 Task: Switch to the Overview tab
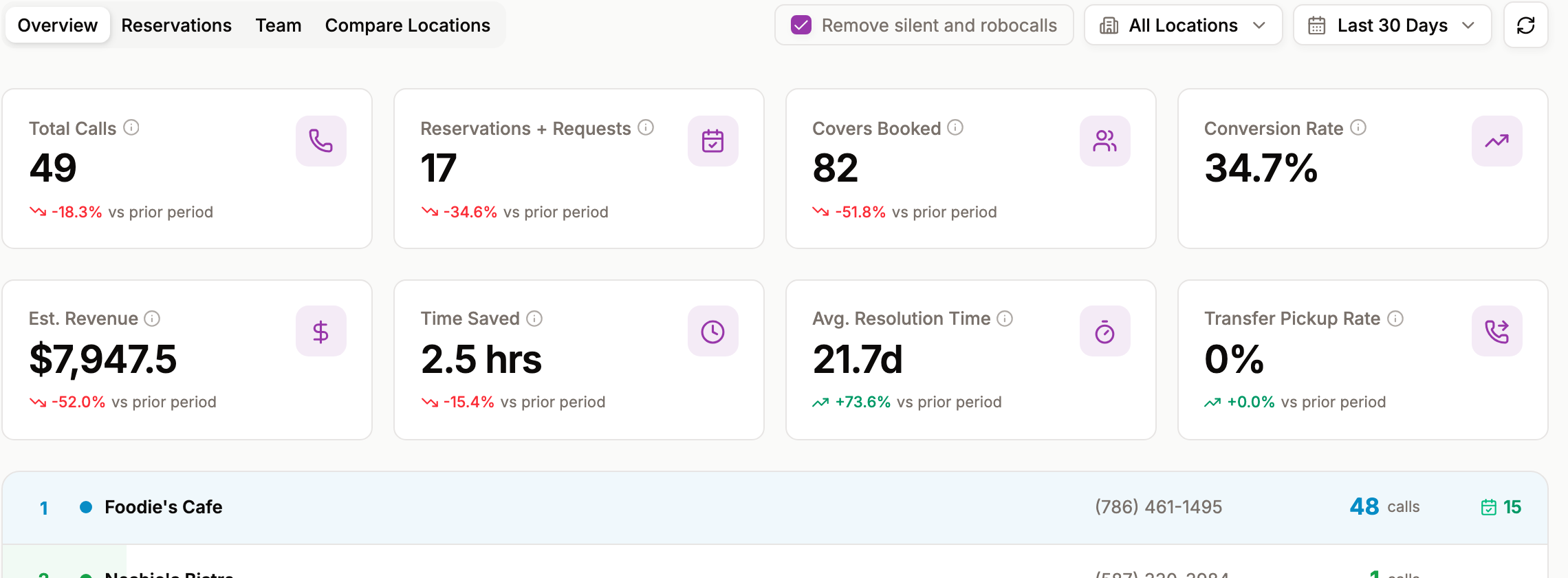(x=58, y=25)
